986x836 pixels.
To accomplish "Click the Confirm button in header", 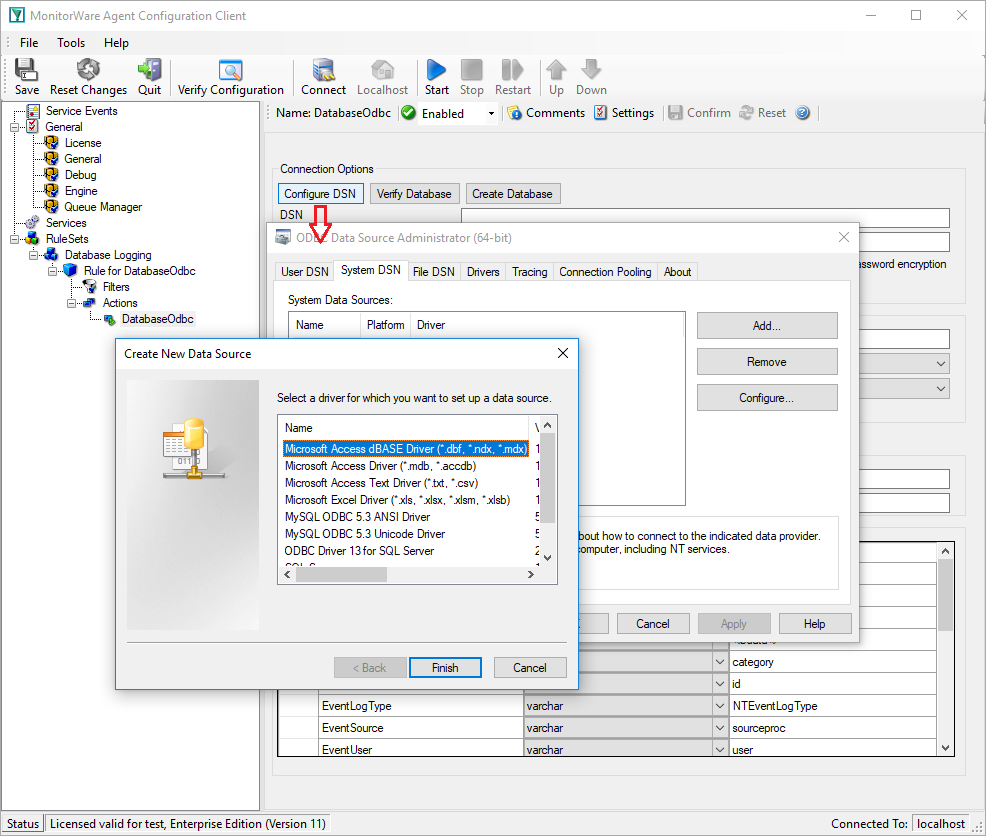I will pos(699,113).
